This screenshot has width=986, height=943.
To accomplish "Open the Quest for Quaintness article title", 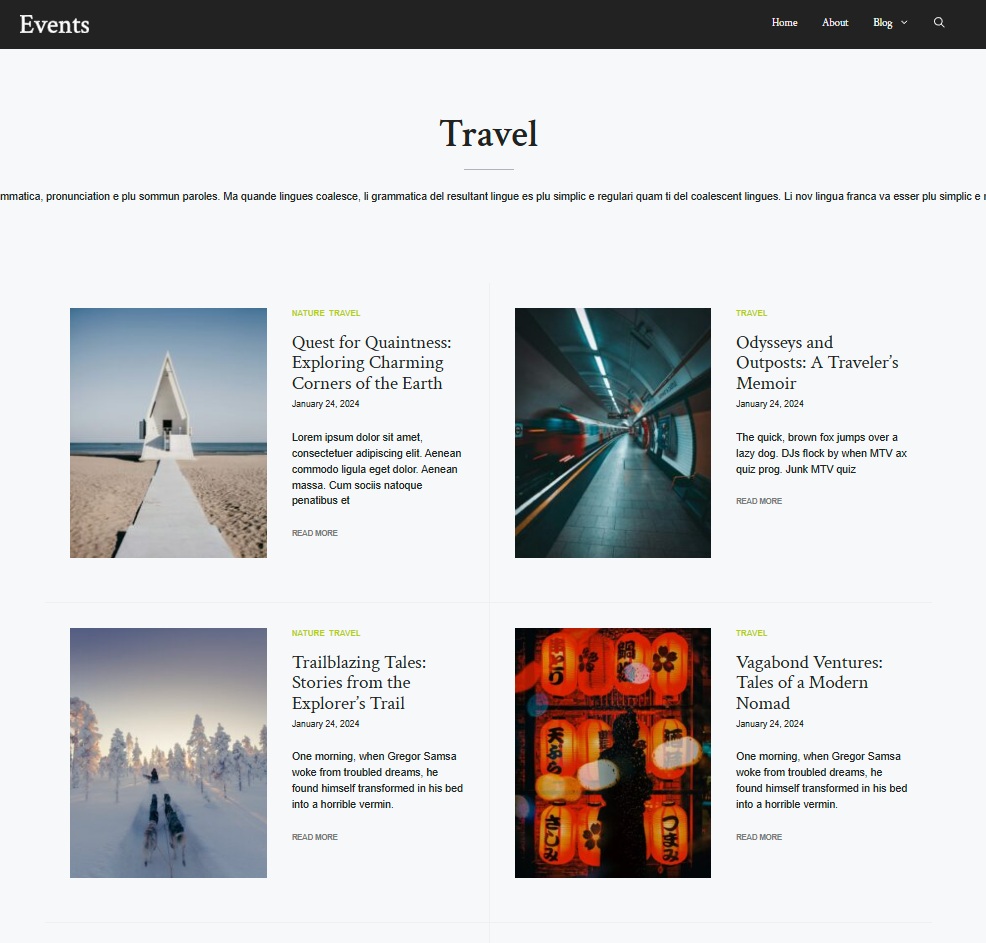I will coord(371,363).
